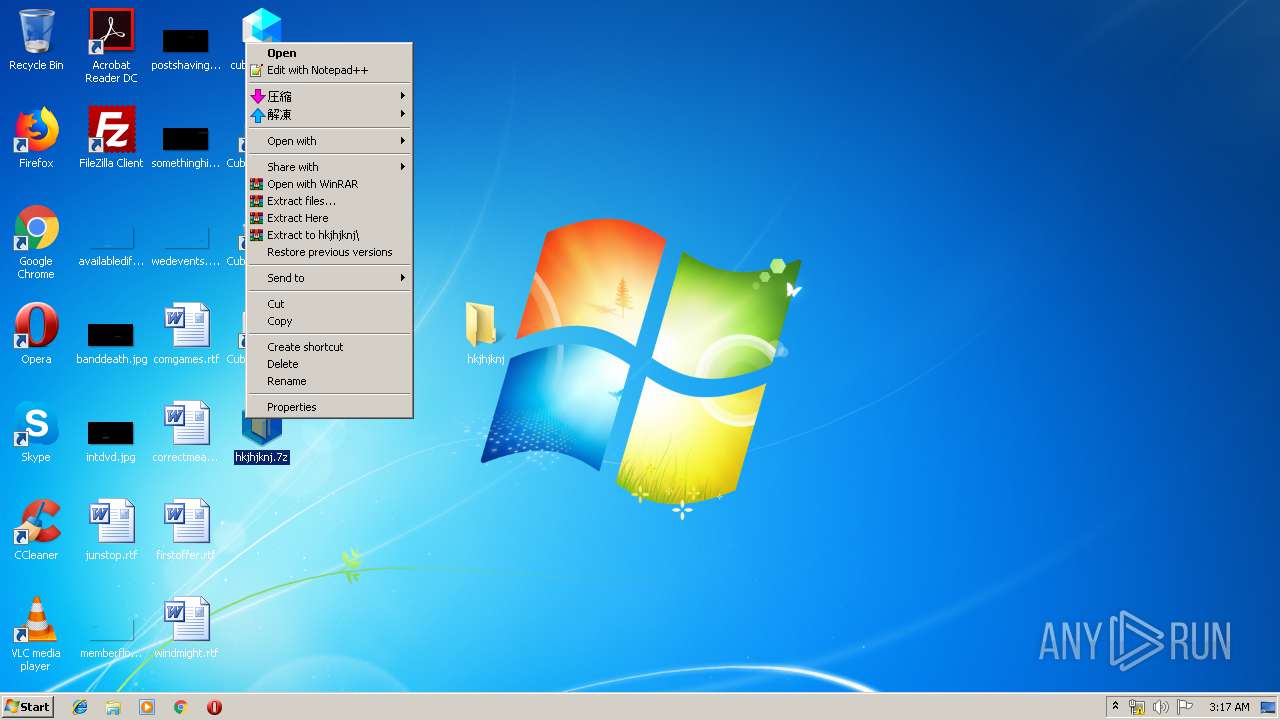Open Internet Explorer from taskbar
This screenshot has width=1280, height=720.
tap(80, 707)
